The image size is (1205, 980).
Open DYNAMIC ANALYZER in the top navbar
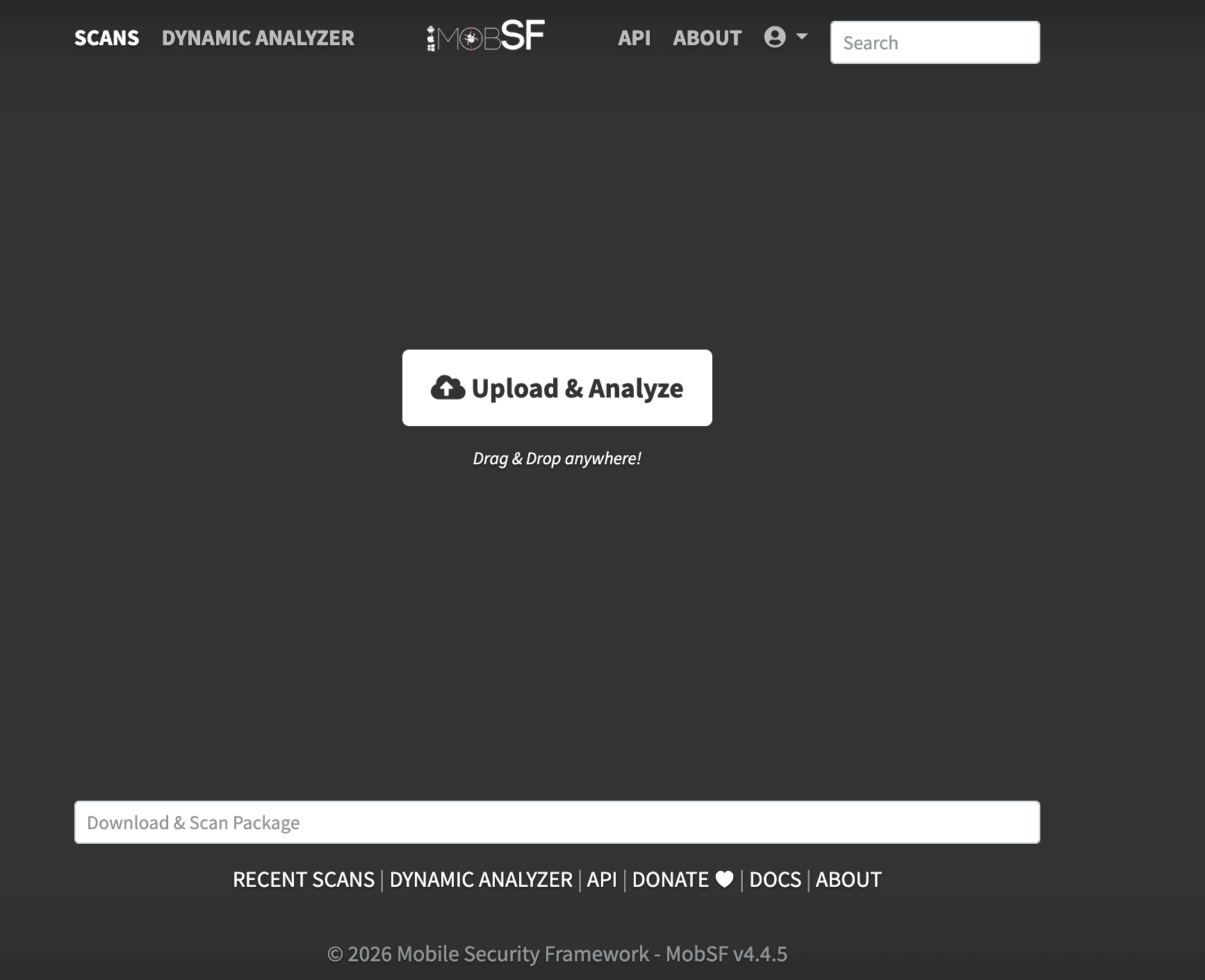coord(258,38)
